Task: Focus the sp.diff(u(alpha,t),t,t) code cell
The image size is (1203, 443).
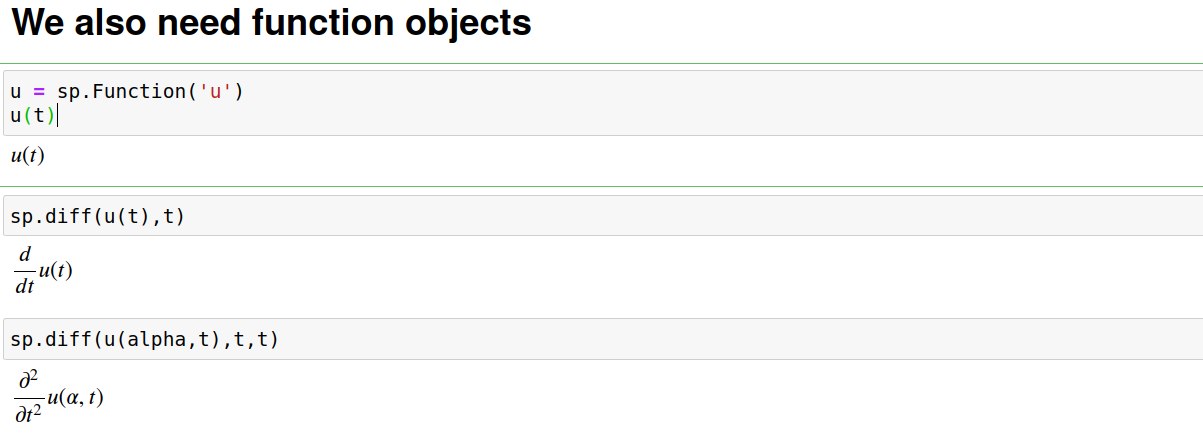Action: 603,339
